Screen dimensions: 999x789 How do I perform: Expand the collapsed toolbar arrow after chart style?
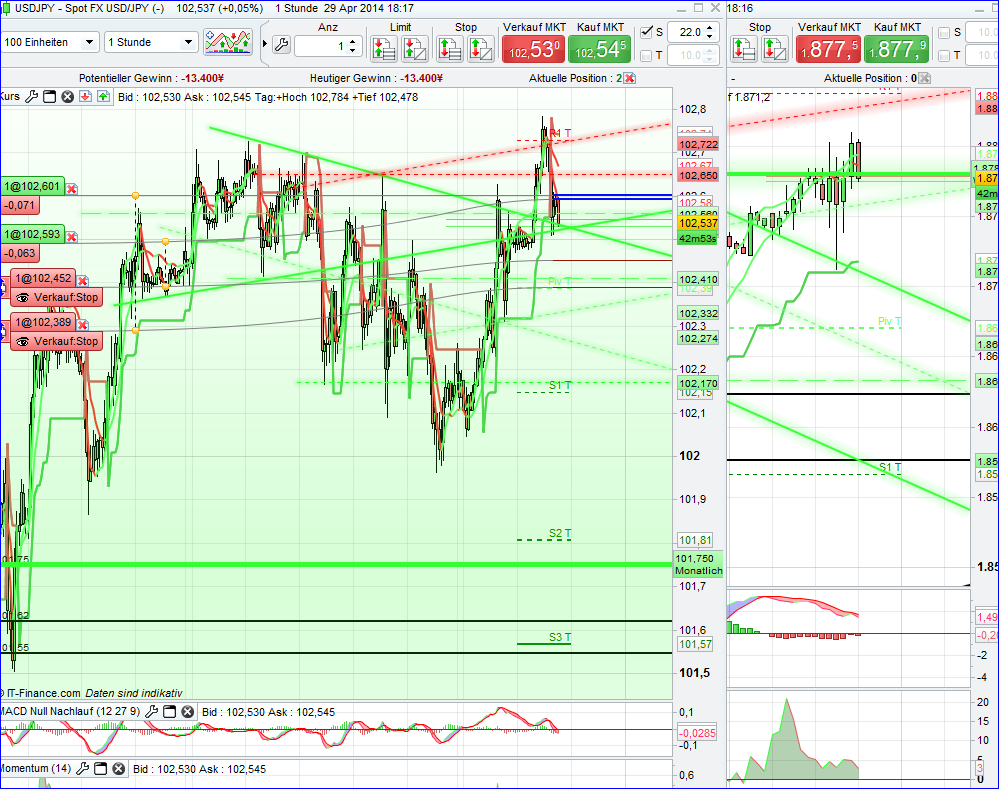tap(264, 44)
